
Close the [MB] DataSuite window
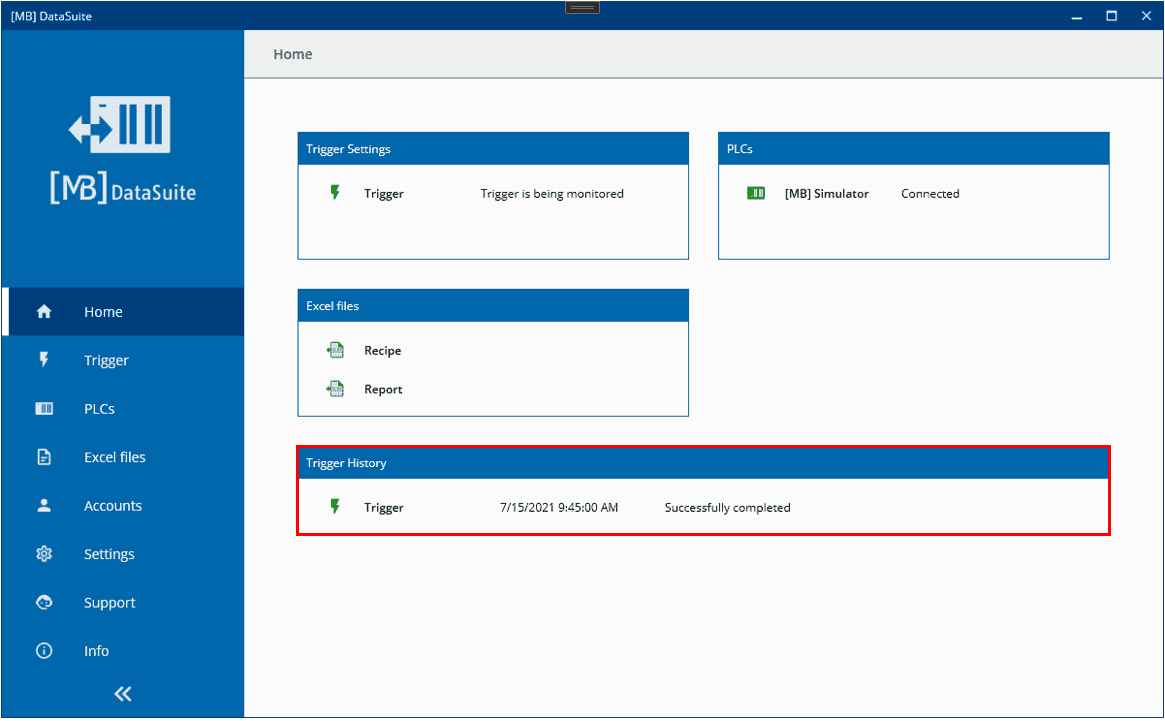coord(1146,16)
